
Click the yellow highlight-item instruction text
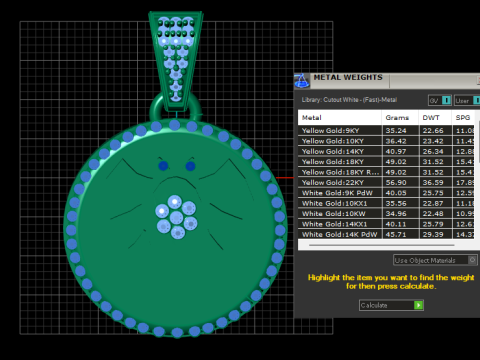[391, 282]
